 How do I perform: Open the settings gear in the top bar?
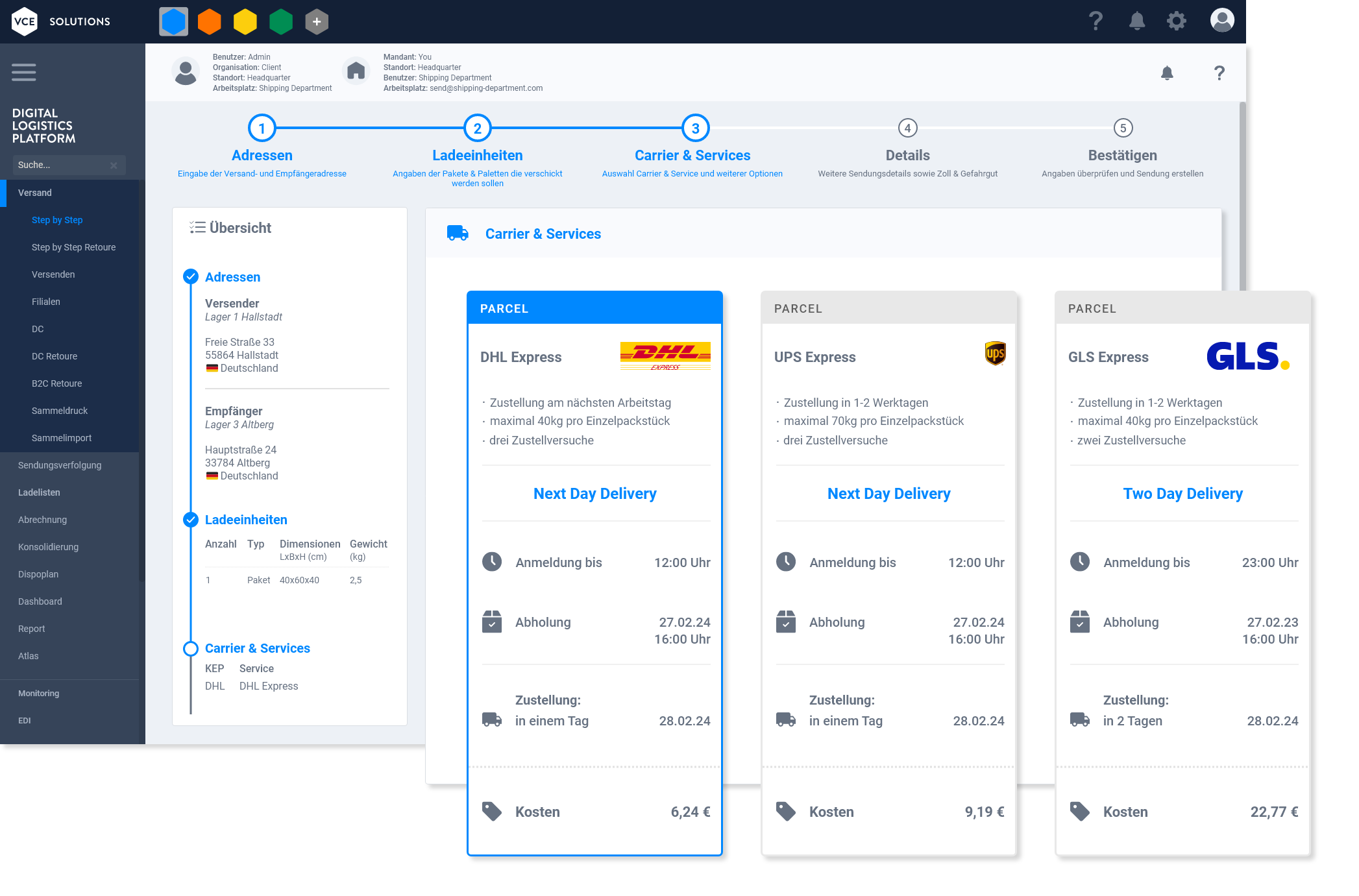[1176, 21]
